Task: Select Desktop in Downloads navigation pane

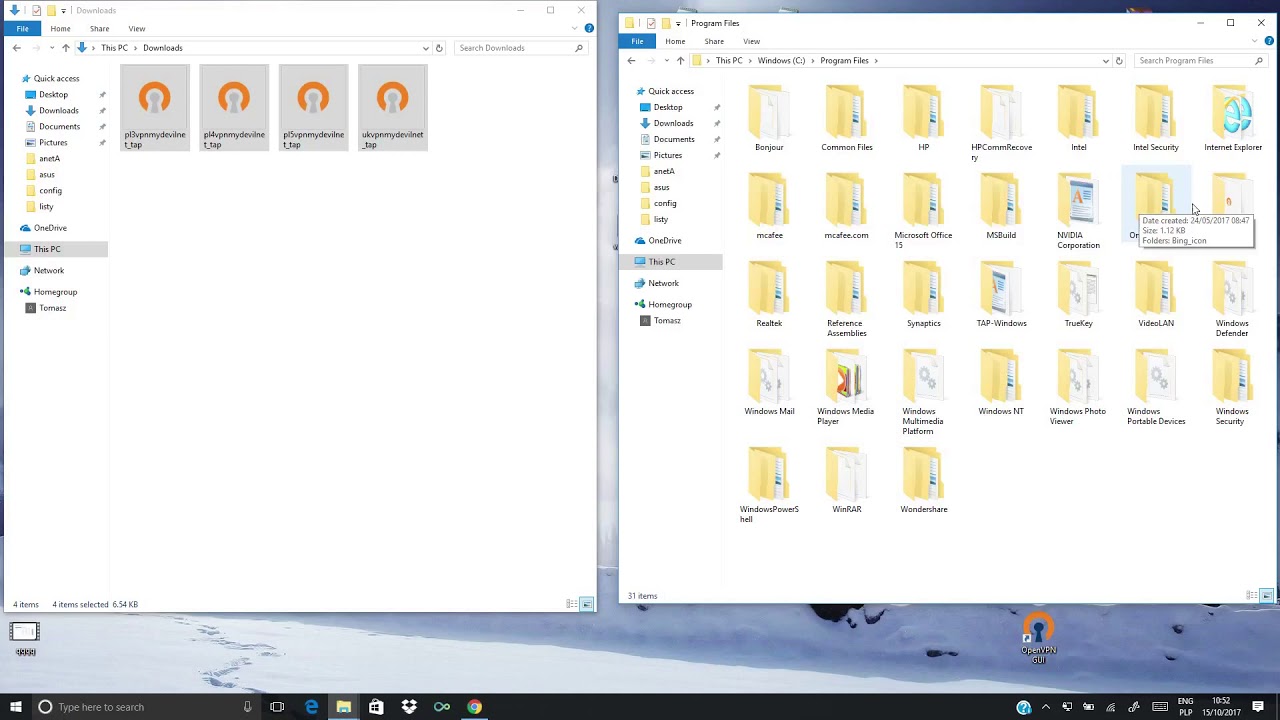Action: (53, 95)
